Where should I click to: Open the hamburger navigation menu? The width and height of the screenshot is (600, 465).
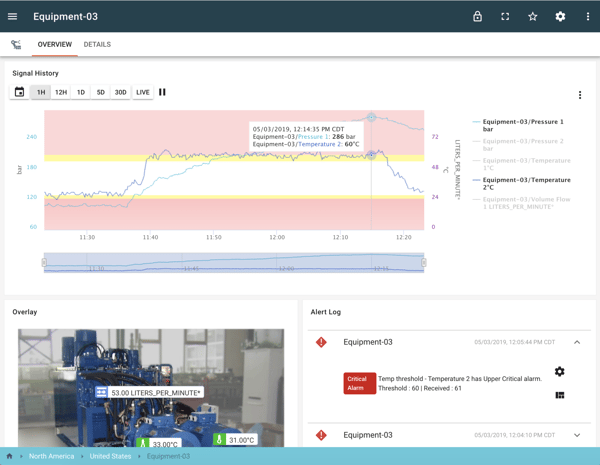tap(13, 17)
